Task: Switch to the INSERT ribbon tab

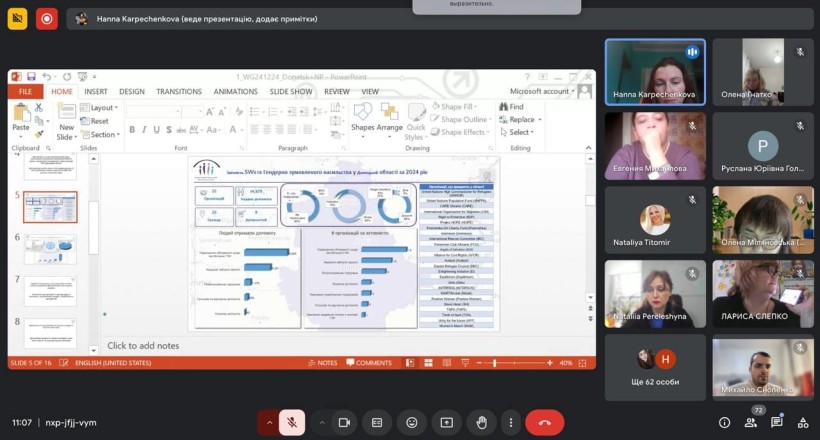Action: click(x=96, y=92)
